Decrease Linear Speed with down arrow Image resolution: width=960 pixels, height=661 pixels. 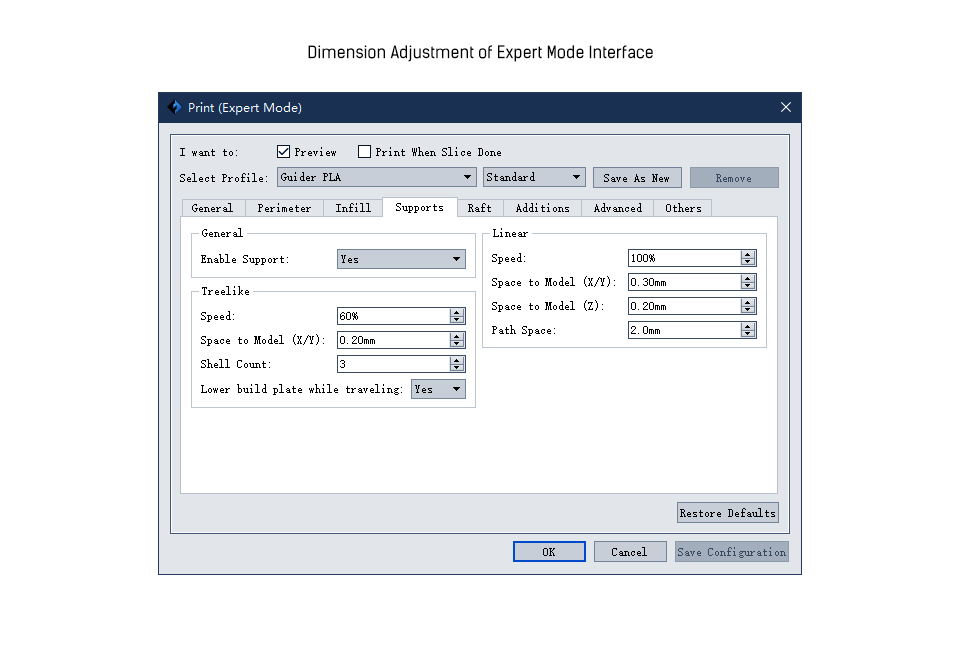point(748,262)
